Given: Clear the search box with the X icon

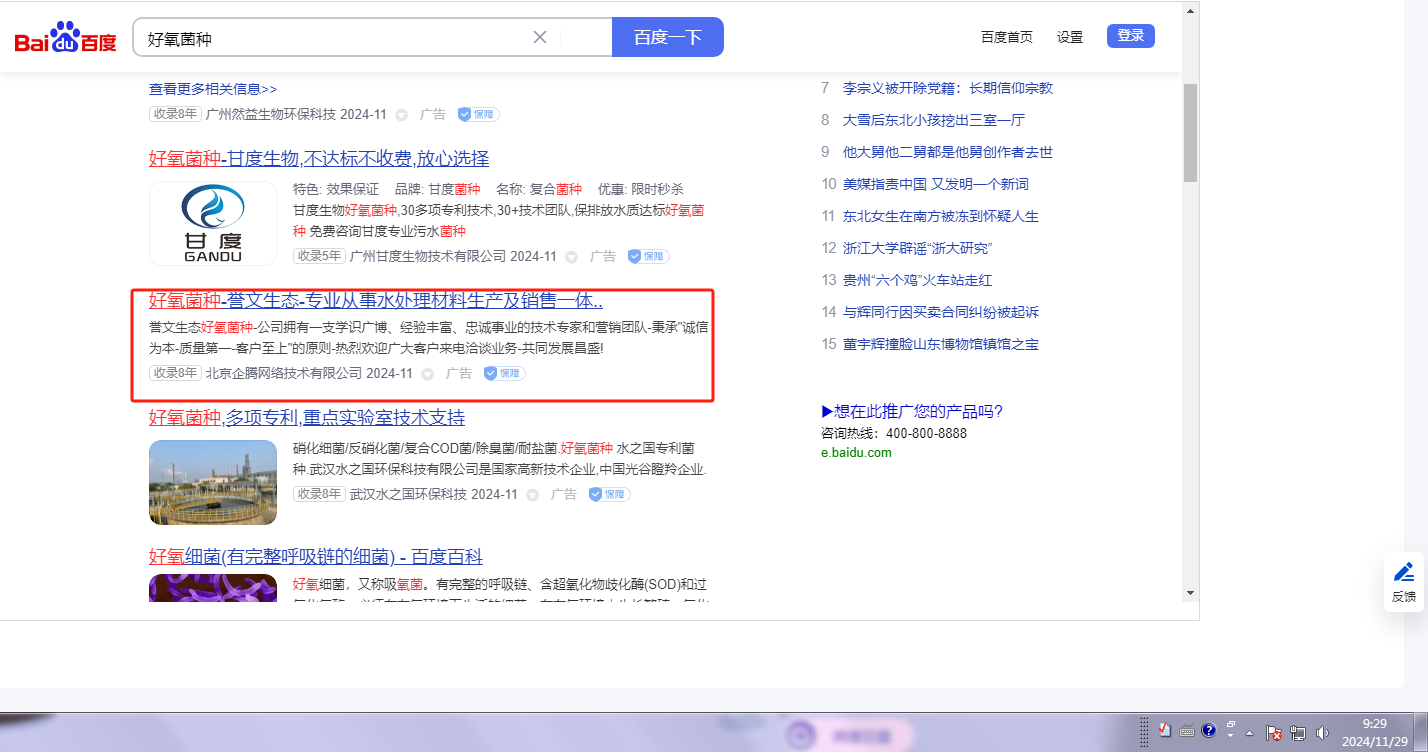Looking at the screenshot, I should [540, 38].
